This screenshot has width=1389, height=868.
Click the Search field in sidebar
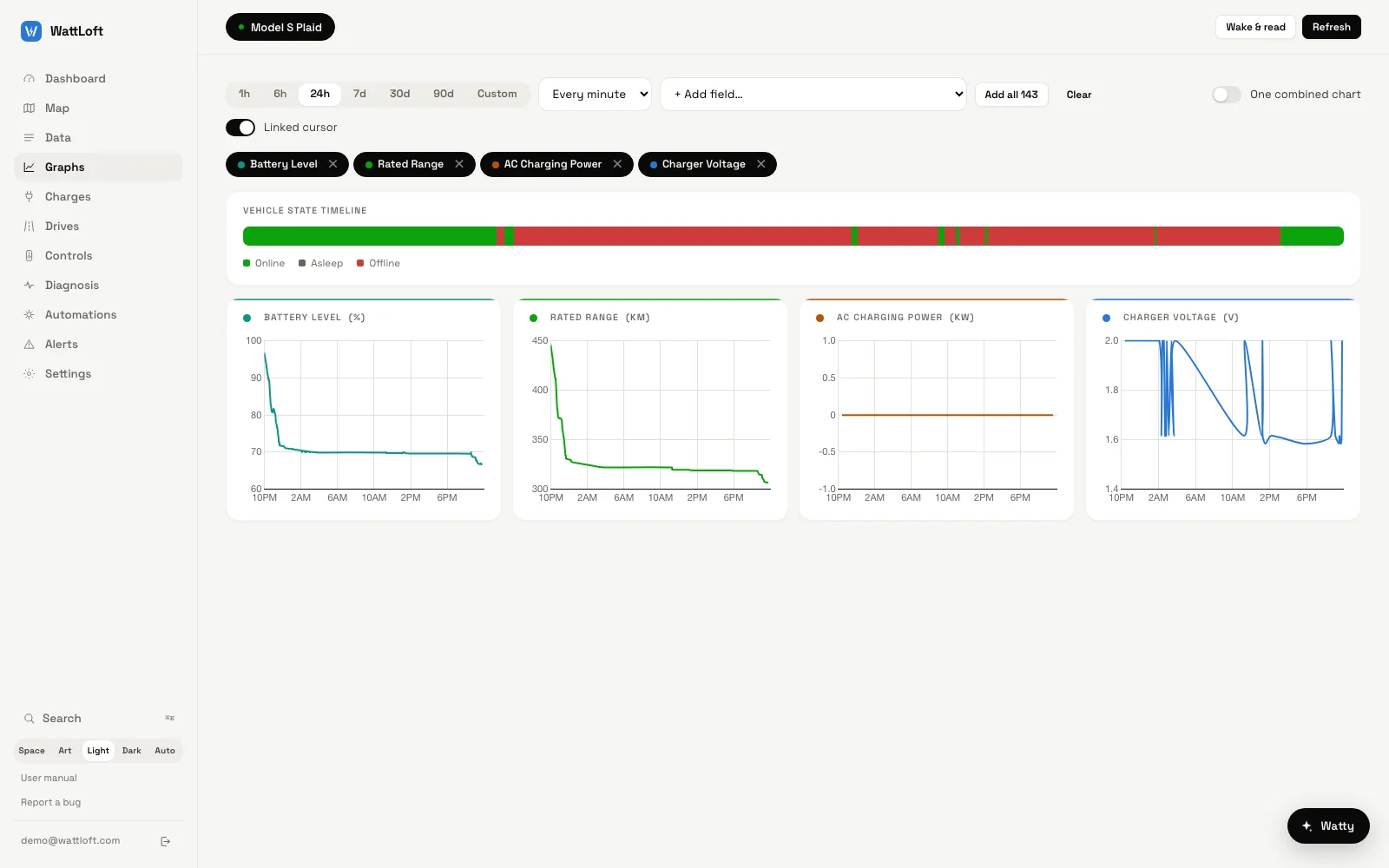[x=98, y=719]
